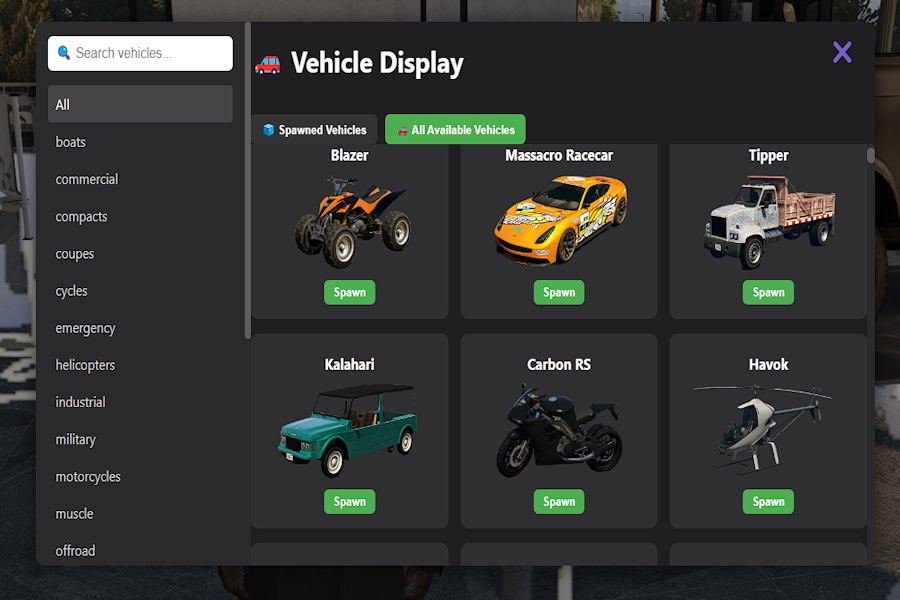This screenshot has width=900, height=600.
Task: Spawn the Tipper truck
Action: (x=769, y=292)
